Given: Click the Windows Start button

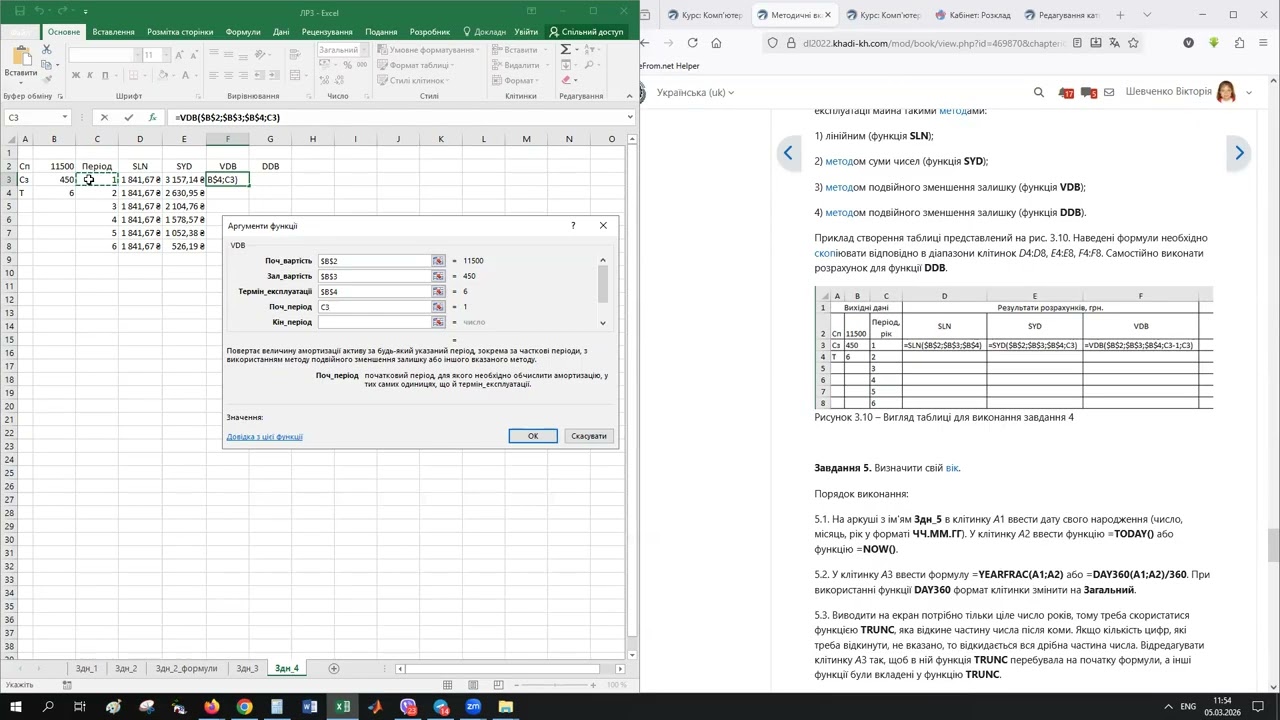Looking at the screenshot, I should (16, 707).
